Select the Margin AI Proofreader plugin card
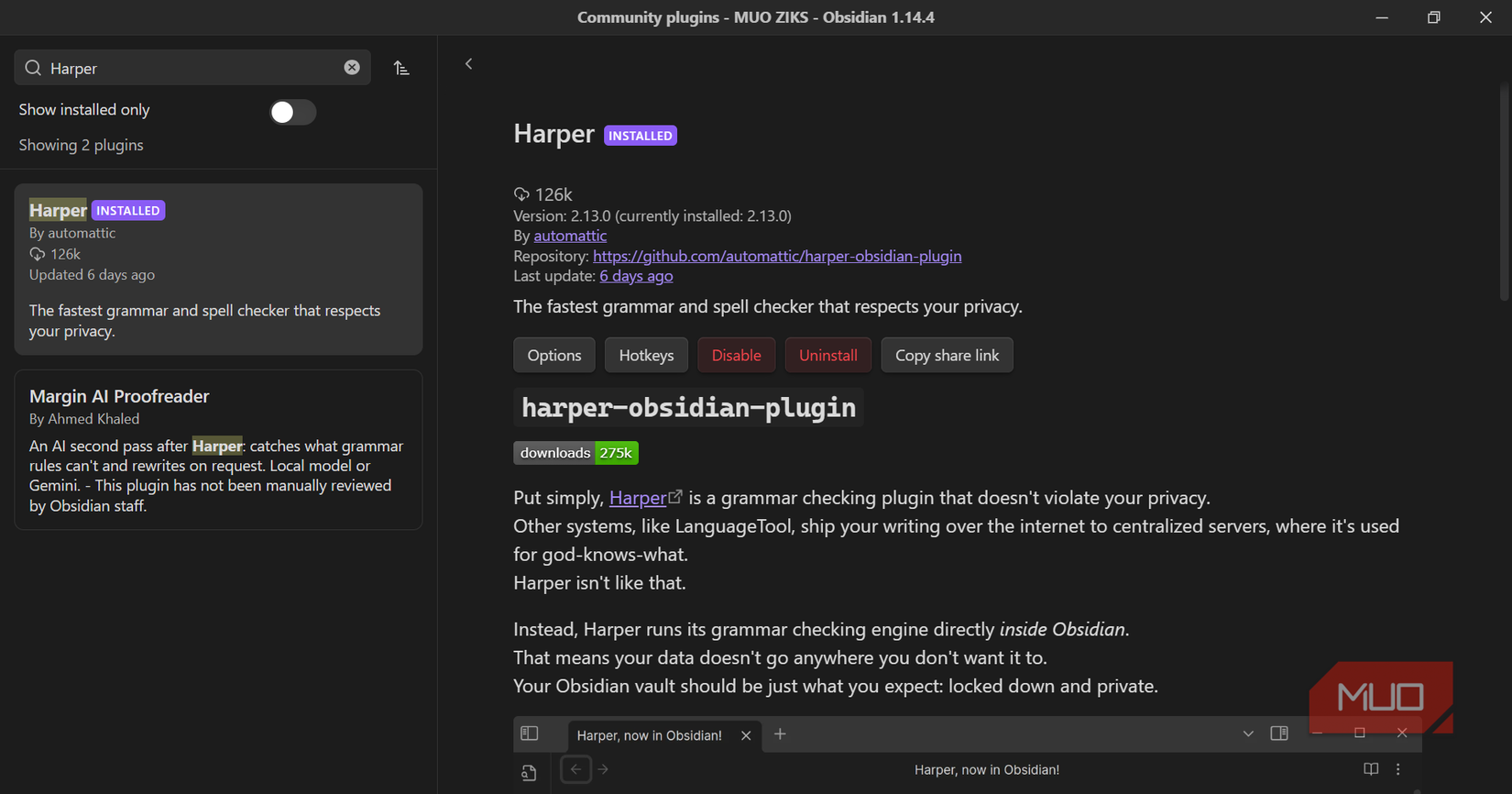Viewport: 1512px width, 794px height. (218, 450)
